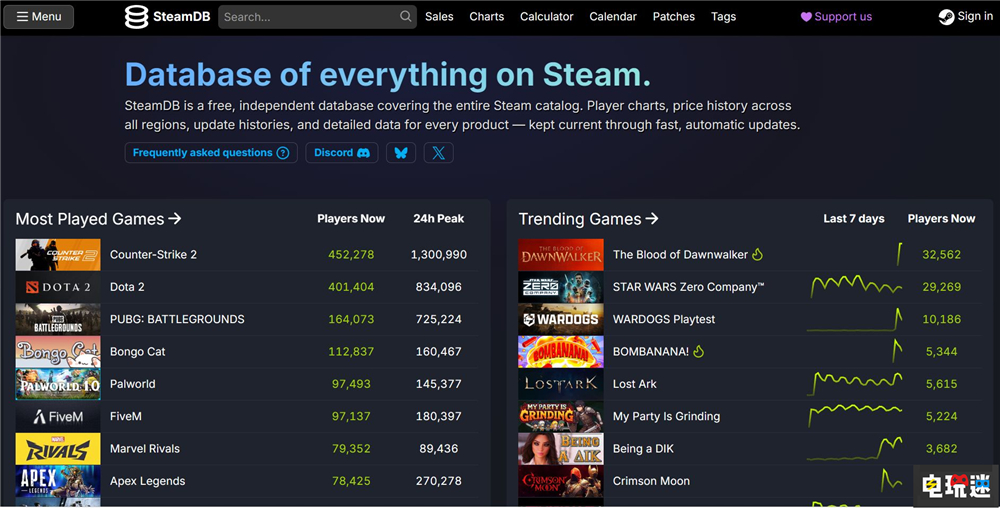Click flame icon beside Blood of Dawnwalker
This screenshot has height=509, width=1000.
757,254
